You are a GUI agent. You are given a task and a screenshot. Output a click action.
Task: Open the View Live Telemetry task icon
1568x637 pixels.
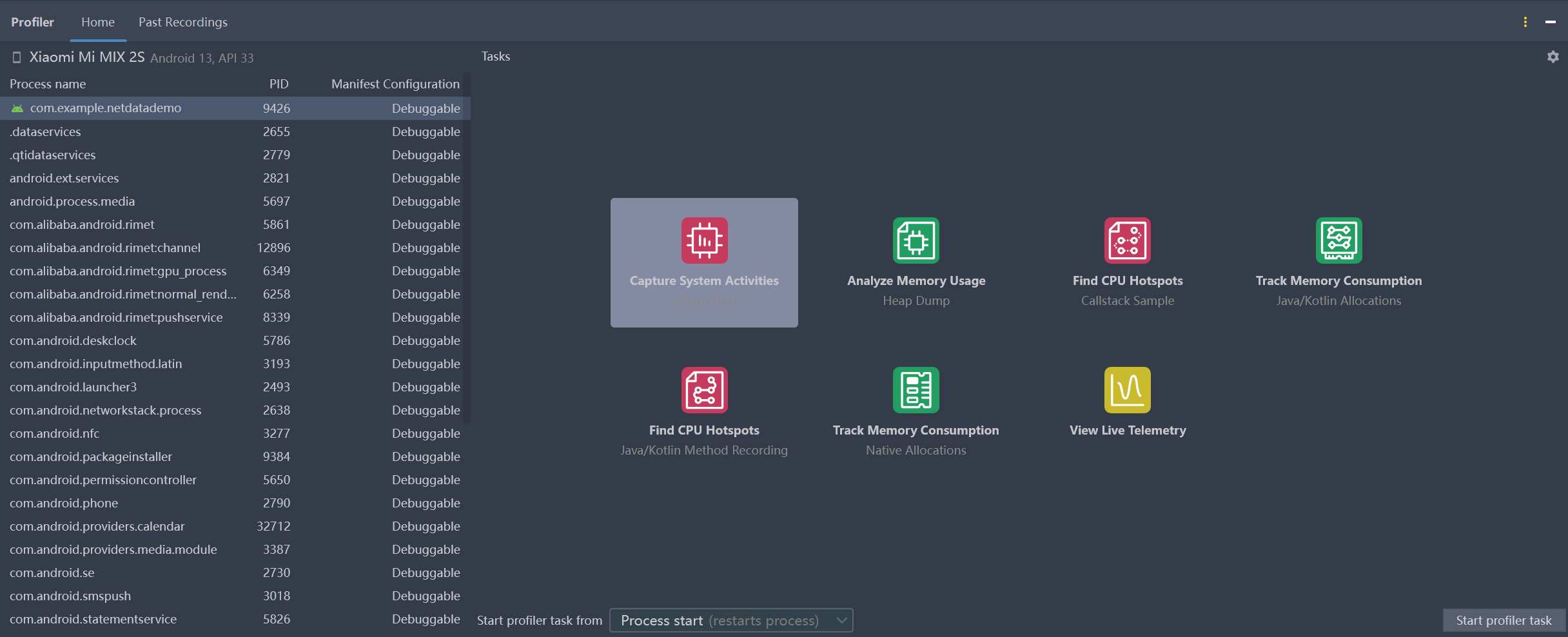pos(1127,389)
